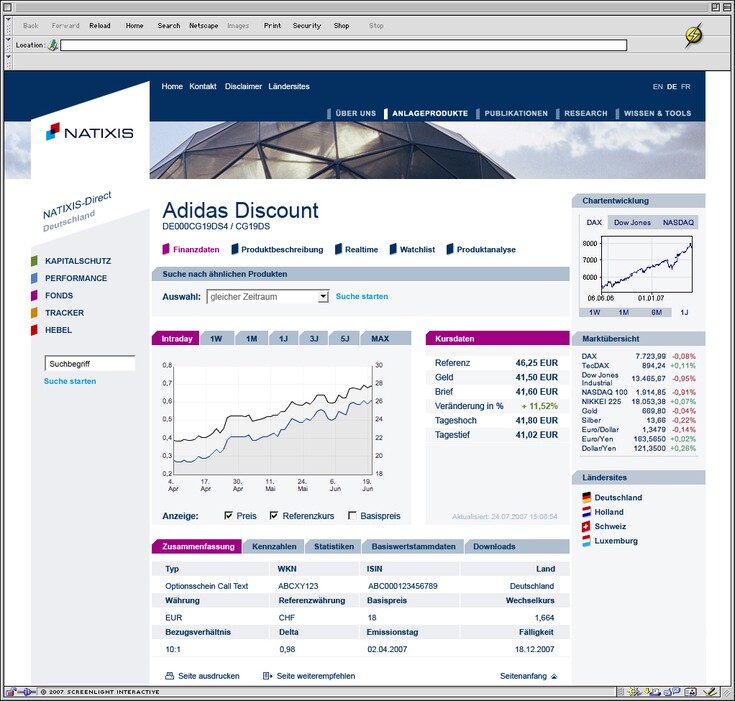
Task: Open the Statistiken tab
Action: (334, 546)
